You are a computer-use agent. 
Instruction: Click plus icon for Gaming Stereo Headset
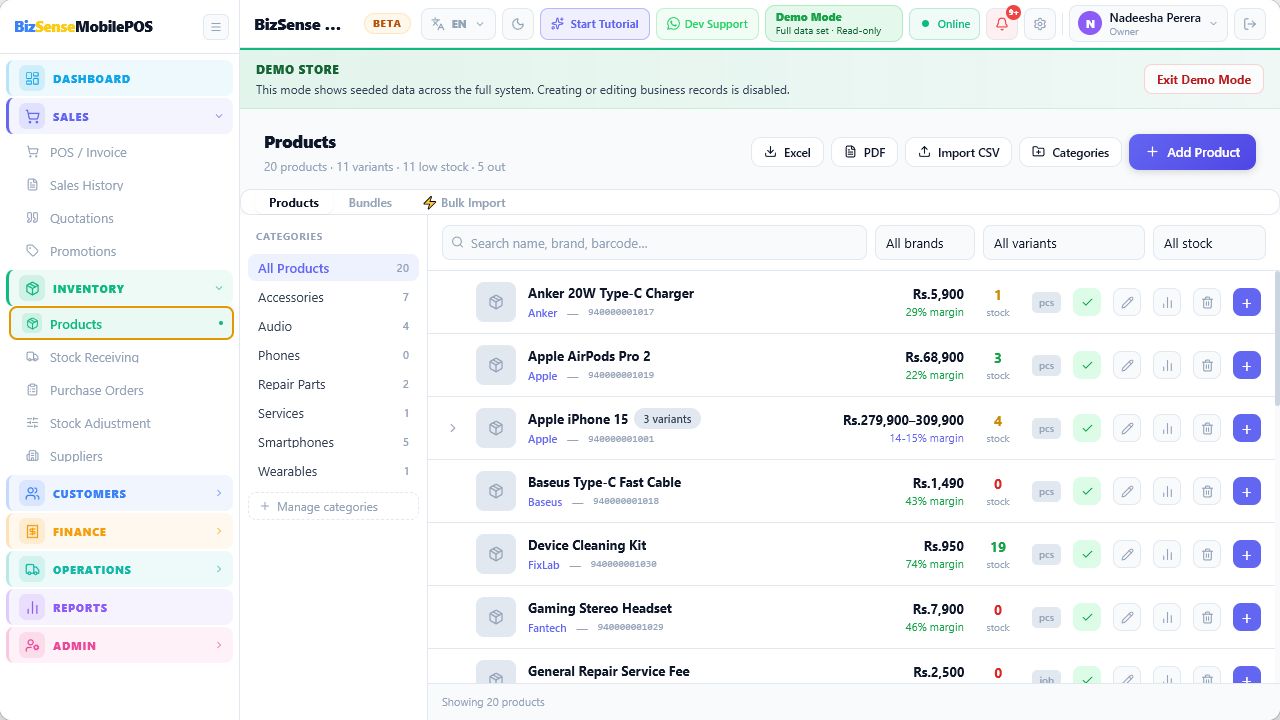click(x=1247, y=617)
